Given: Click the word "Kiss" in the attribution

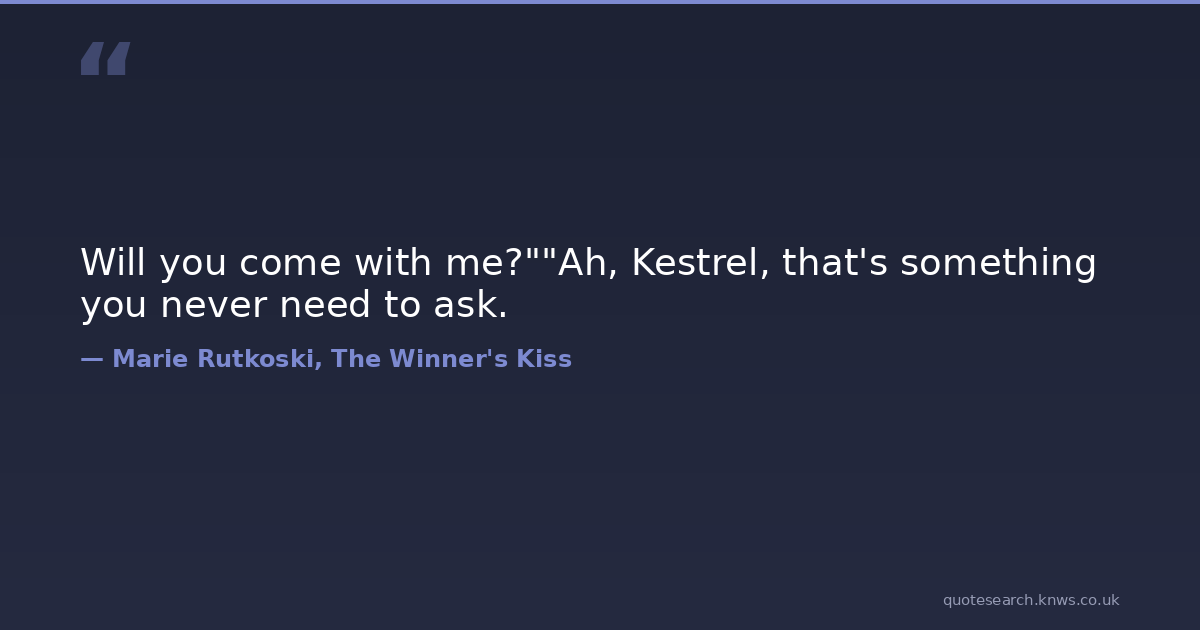Looking at the screenshot, I should [544, 359].
